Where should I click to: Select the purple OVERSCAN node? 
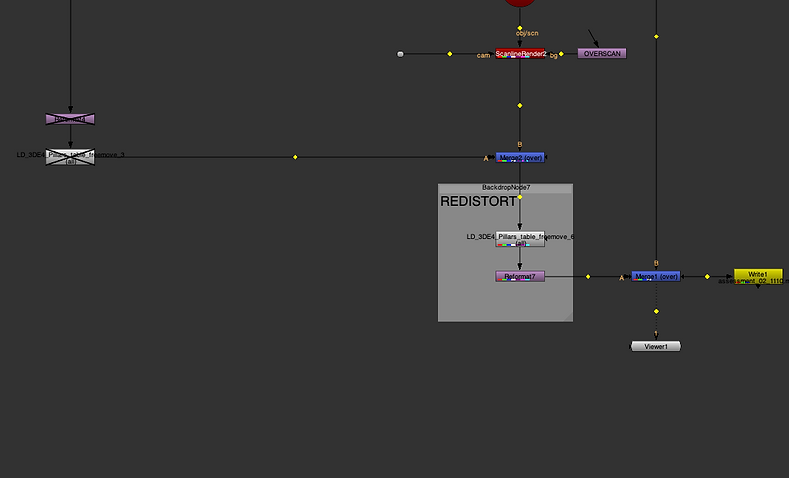click(602, 53)
